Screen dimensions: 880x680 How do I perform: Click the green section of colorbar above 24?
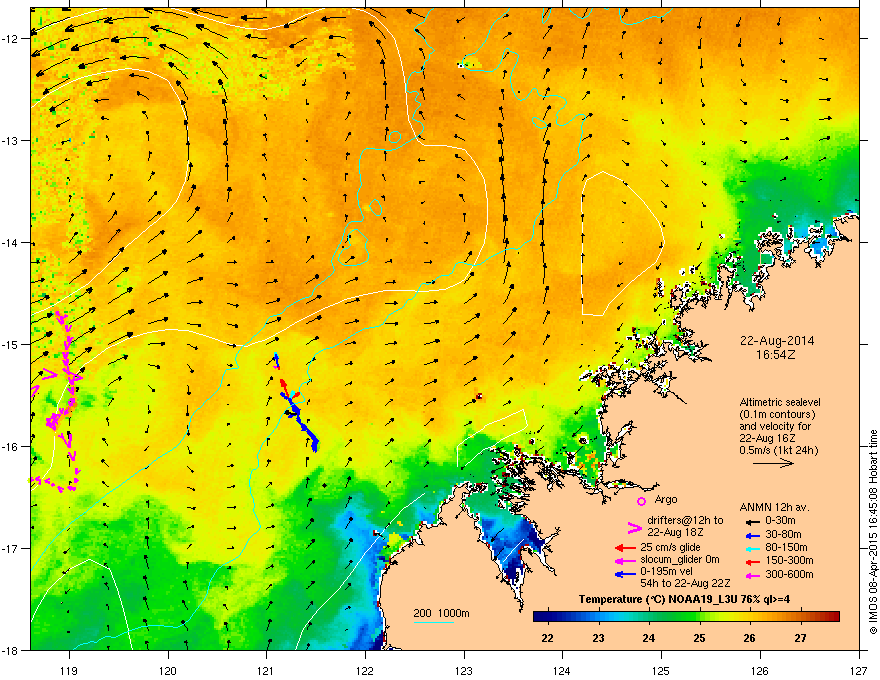pyautogui.click(x=649, y=617)
